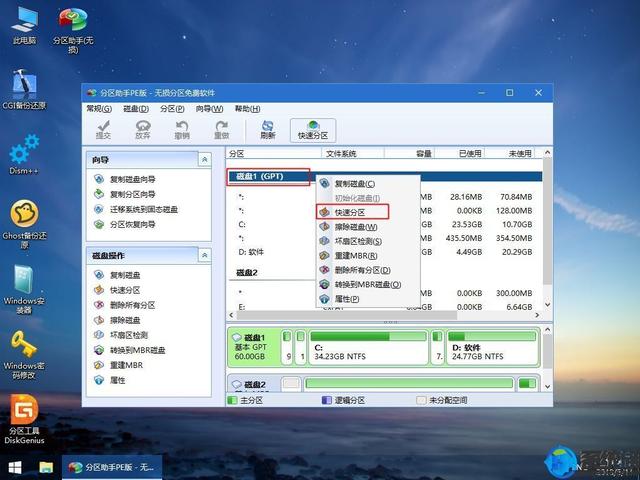Open CGI备份还原 desktop icon
Screen dimensions: 640x480
point(24,89)
